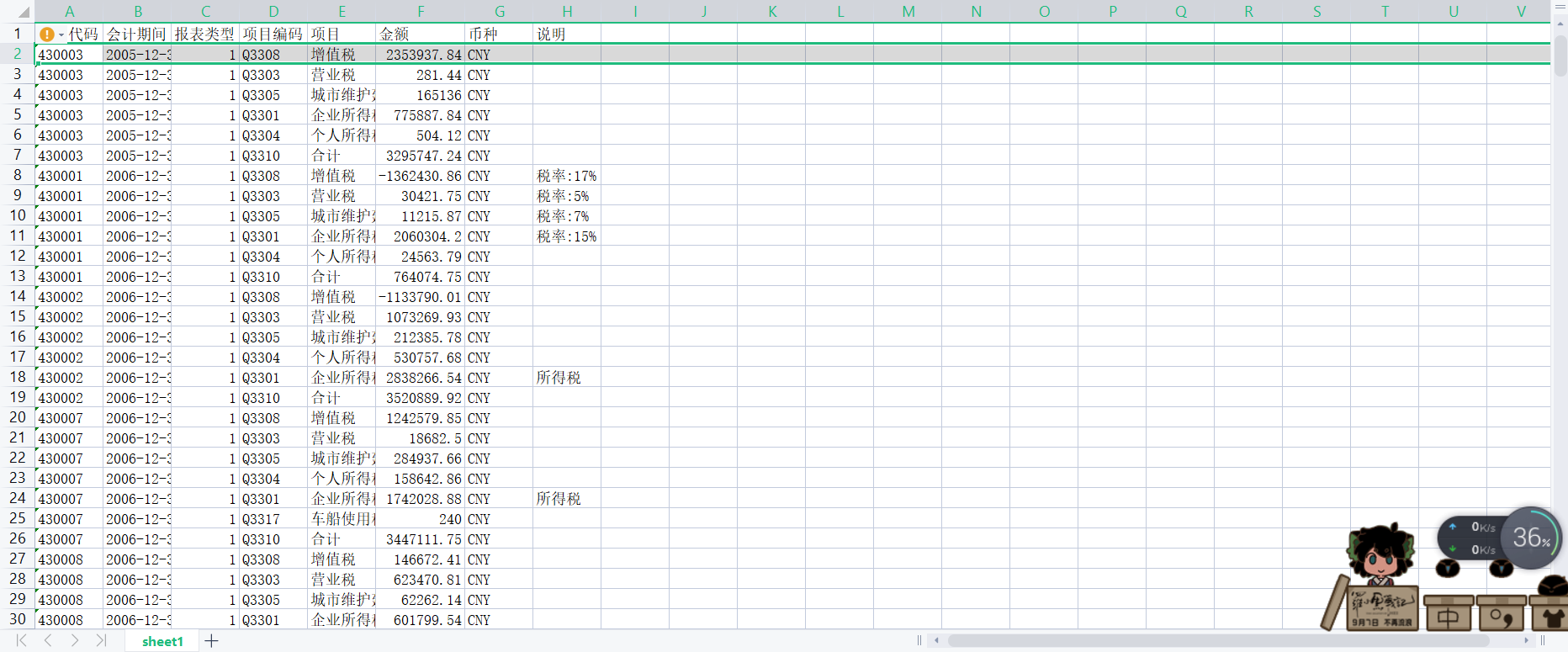Click the punctuation mode box icon

pos(1502,615)
